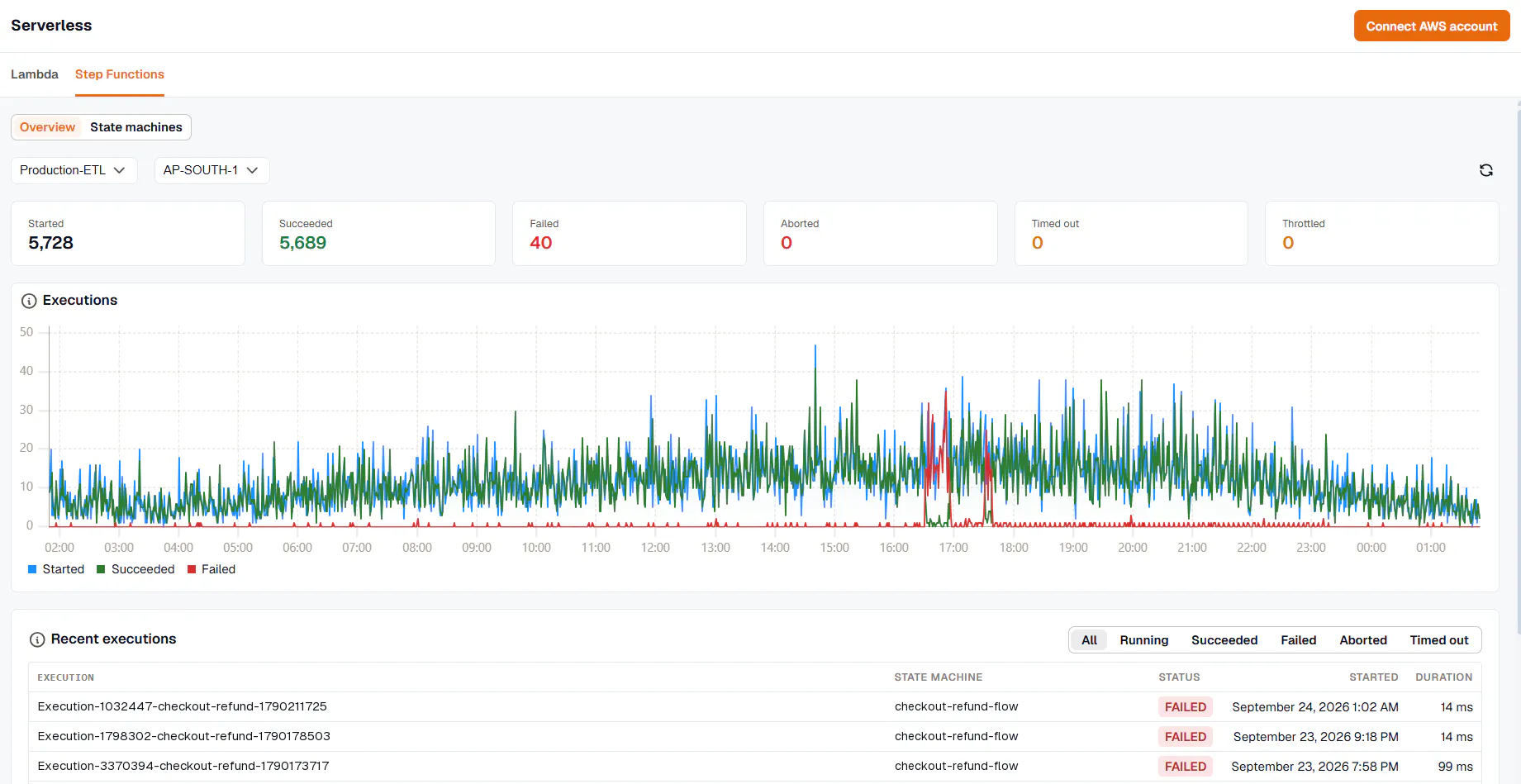Filter recent executions by All
This screenshot has width=1521, height=784.
tap(1089, 640)
